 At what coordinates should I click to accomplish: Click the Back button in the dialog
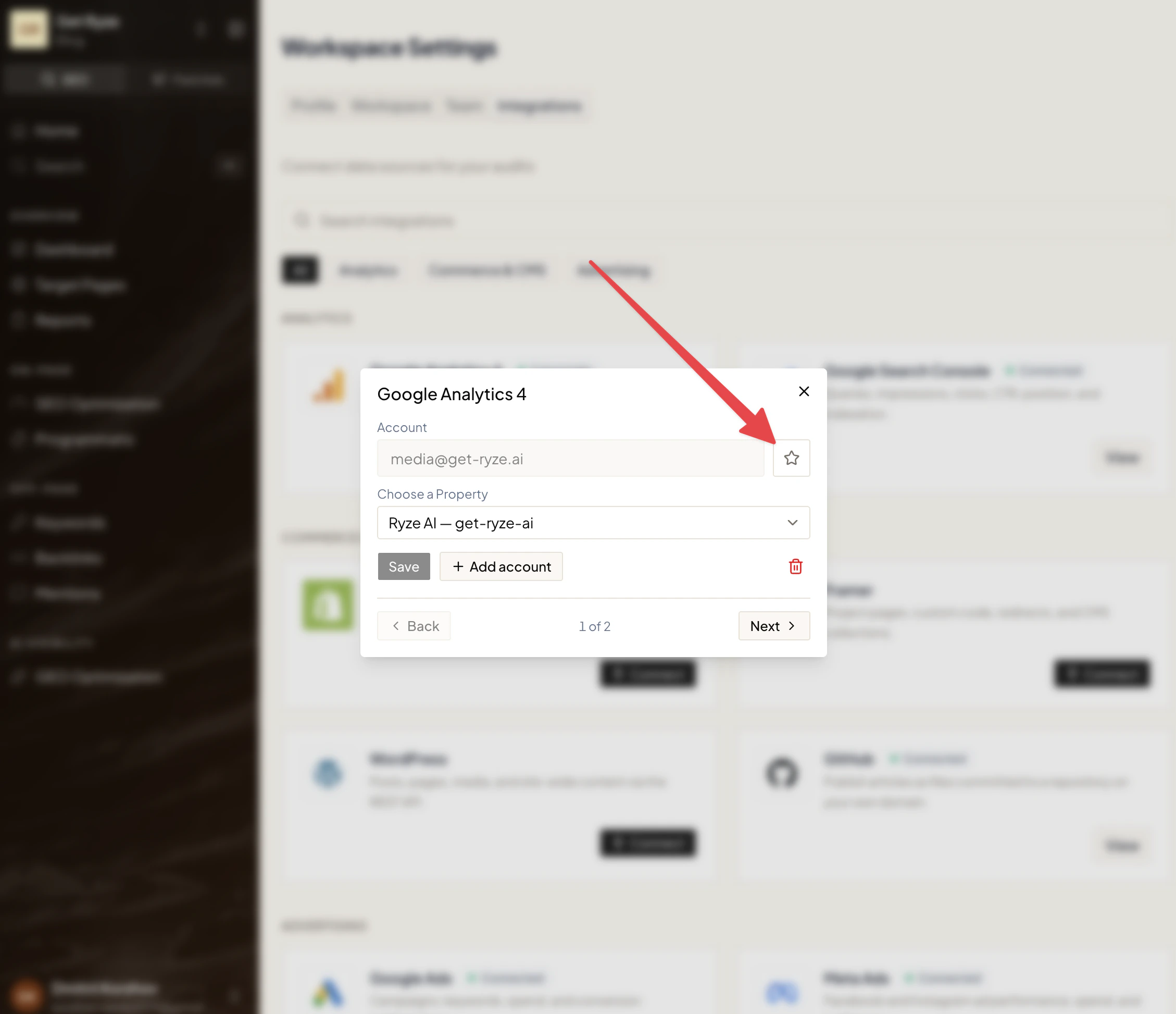(x=414, y=626)
